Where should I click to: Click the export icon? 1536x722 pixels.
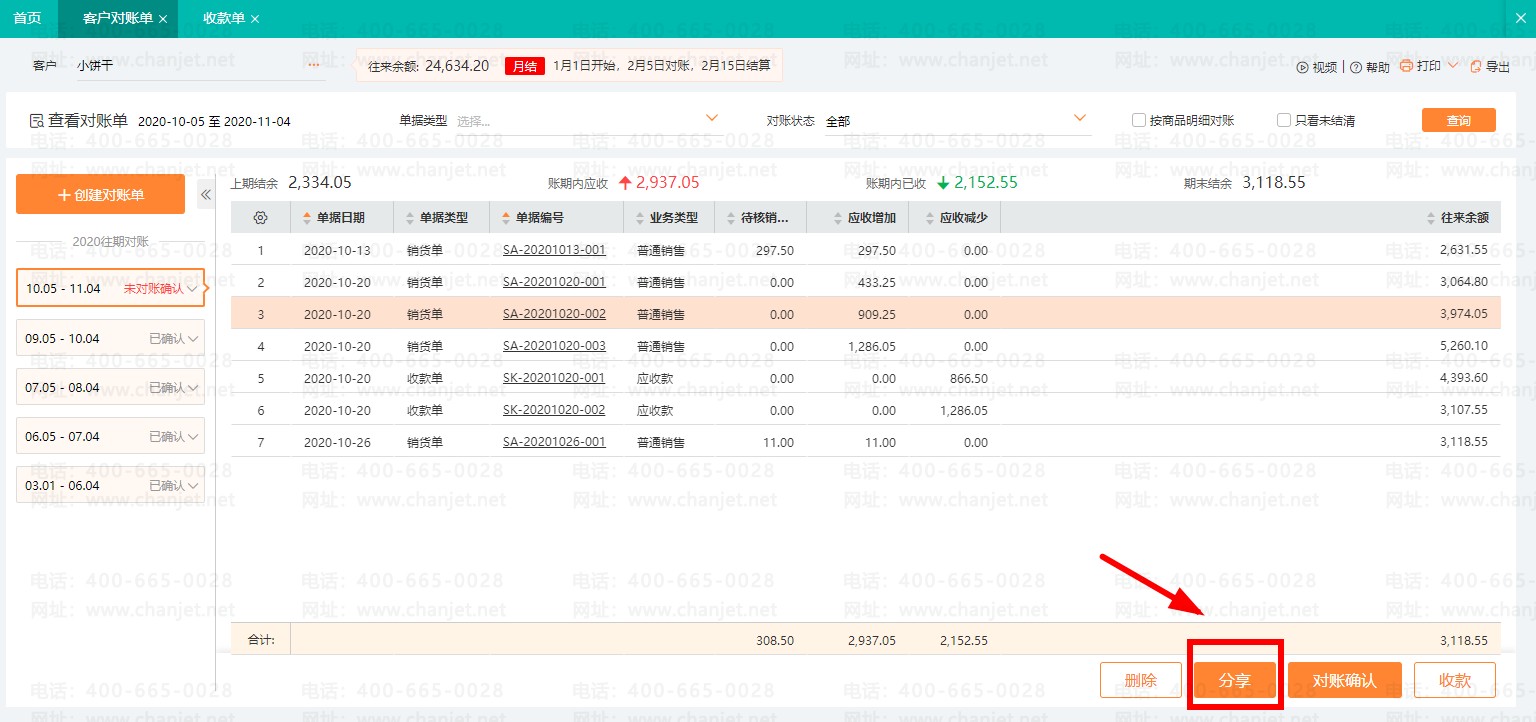1475,67
